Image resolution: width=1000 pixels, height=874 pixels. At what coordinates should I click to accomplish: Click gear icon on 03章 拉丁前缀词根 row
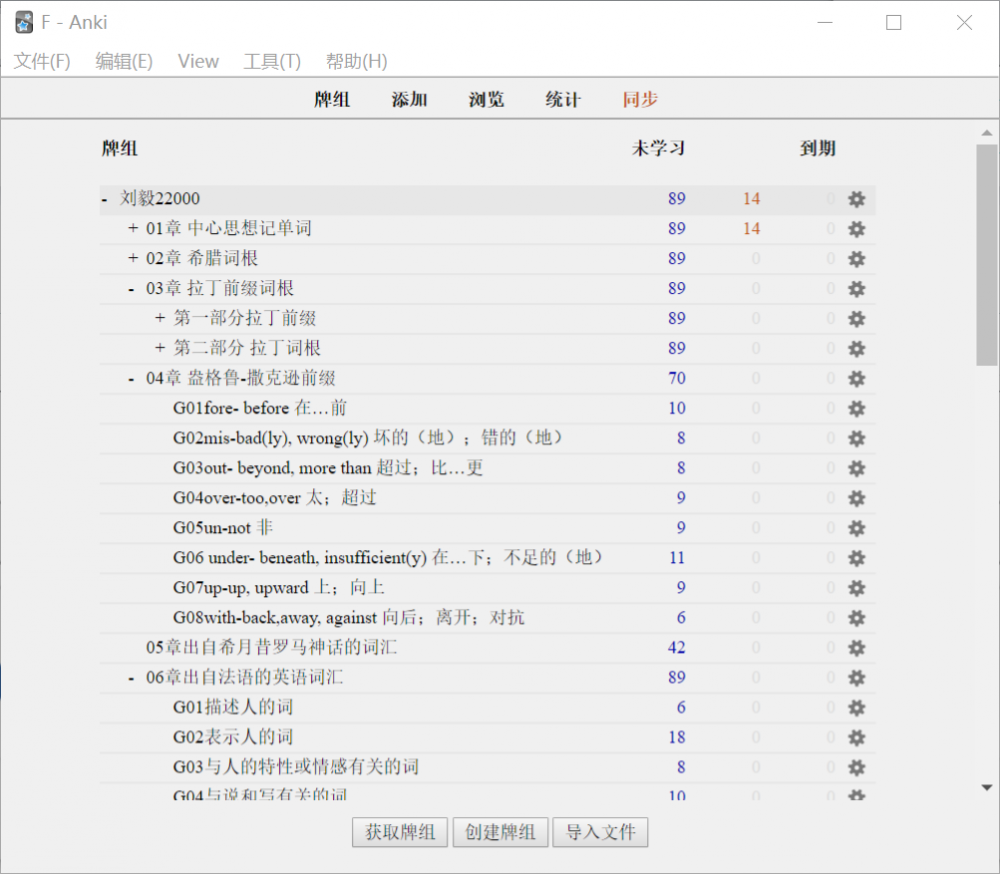coord(857,289)
